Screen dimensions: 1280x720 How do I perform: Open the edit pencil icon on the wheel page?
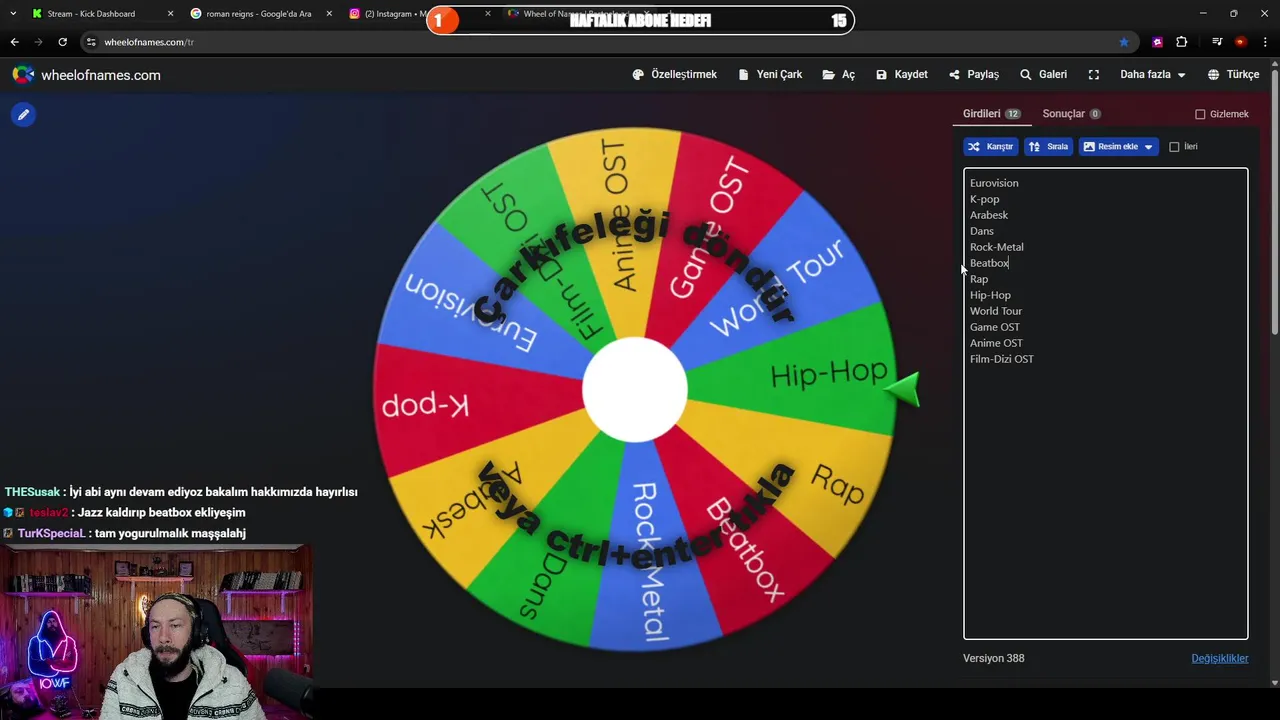pyautogui.click(x=23, y=115)
